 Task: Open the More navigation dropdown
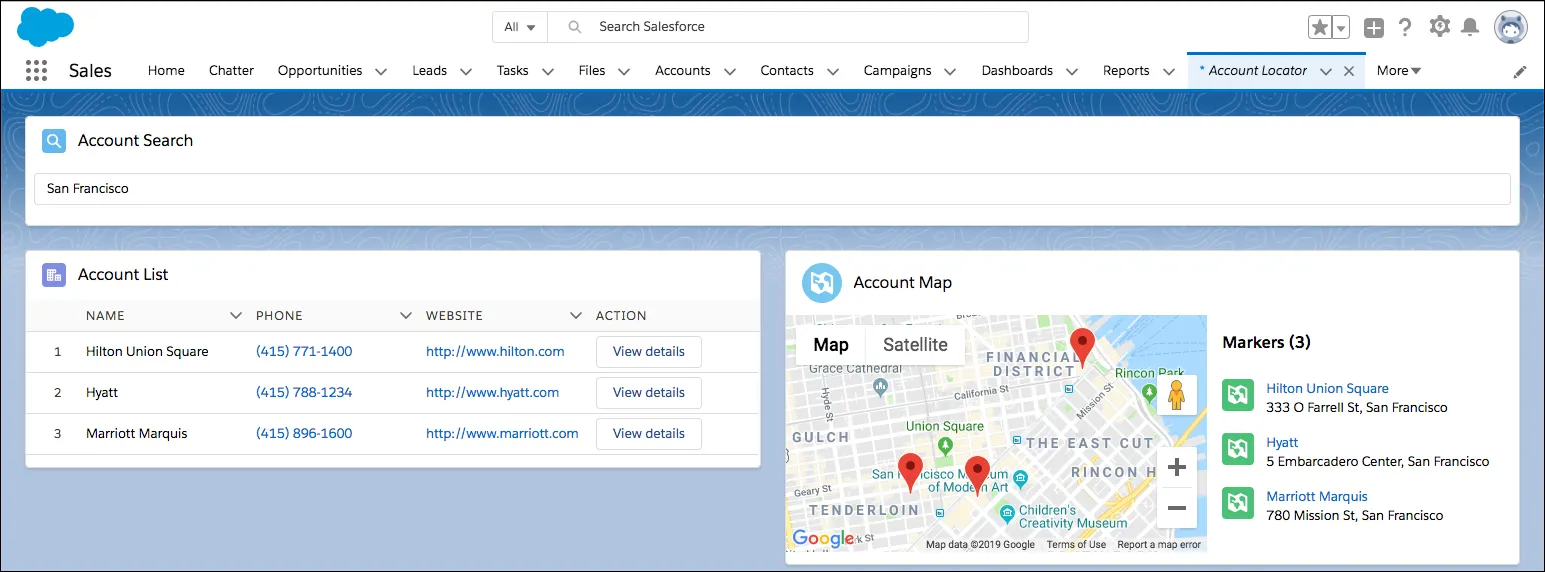tap(1399, 71)
